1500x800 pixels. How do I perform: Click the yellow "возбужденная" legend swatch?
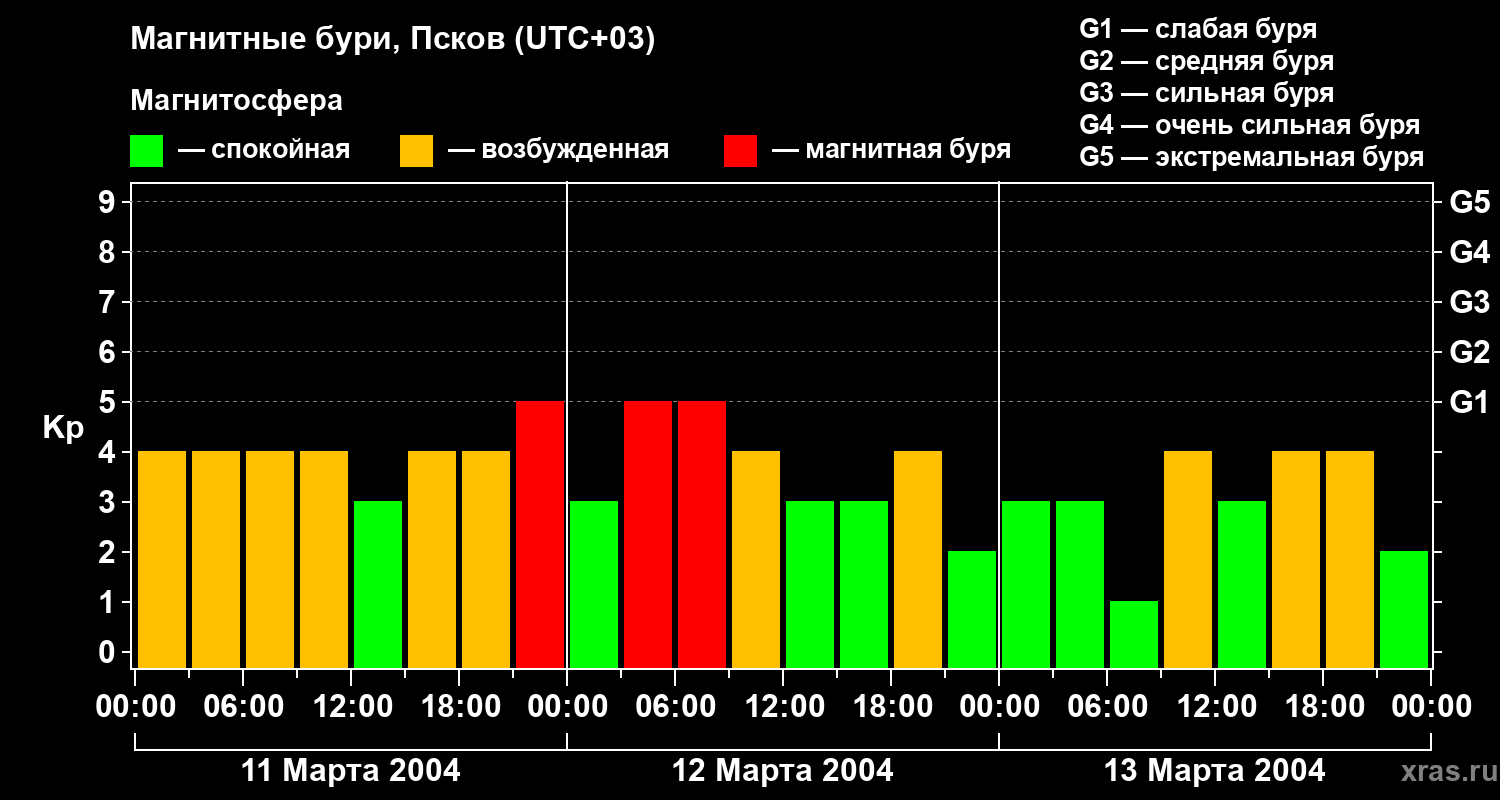coord(416,151)
